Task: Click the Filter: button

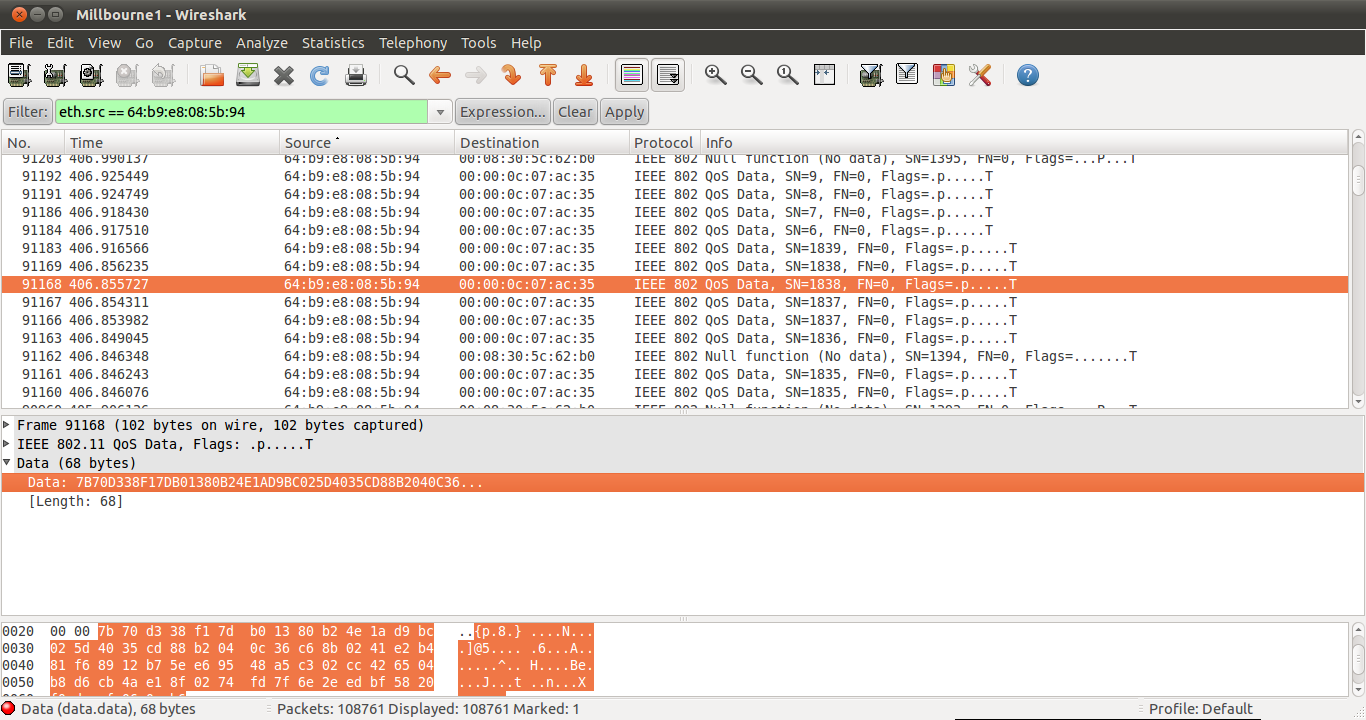Action: [28, 112]
